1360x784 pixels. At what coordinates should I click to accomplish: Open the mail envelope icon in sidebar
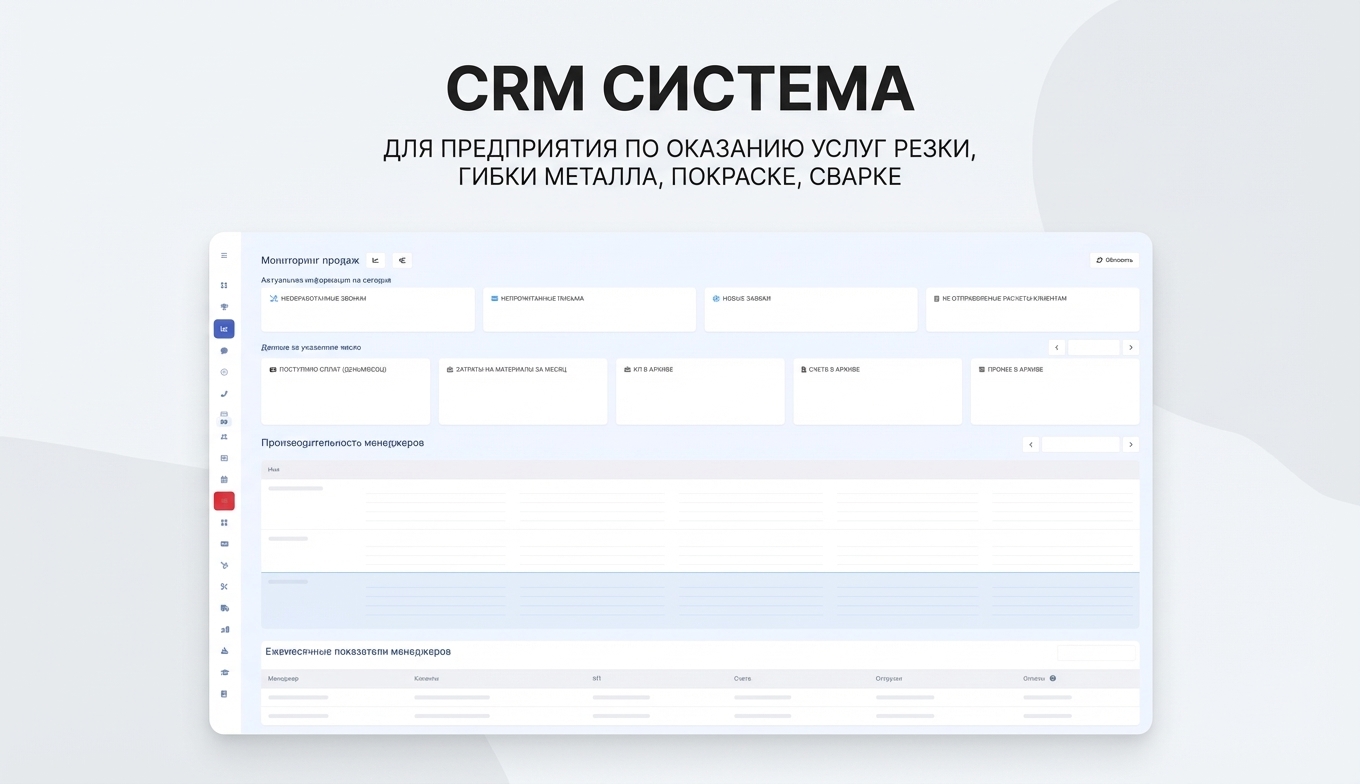(x=224, y=543)
